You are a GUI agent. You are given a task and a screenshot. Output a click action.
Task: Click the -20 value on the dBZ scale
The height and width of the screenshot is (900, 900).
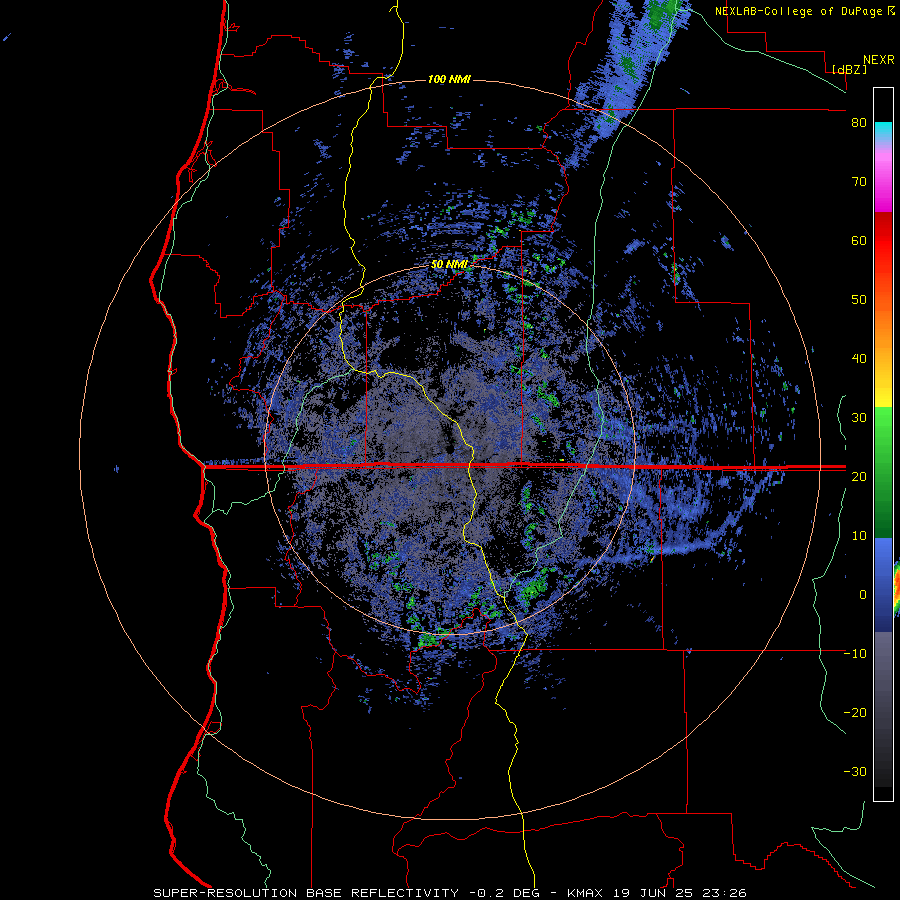pos(855,712)
